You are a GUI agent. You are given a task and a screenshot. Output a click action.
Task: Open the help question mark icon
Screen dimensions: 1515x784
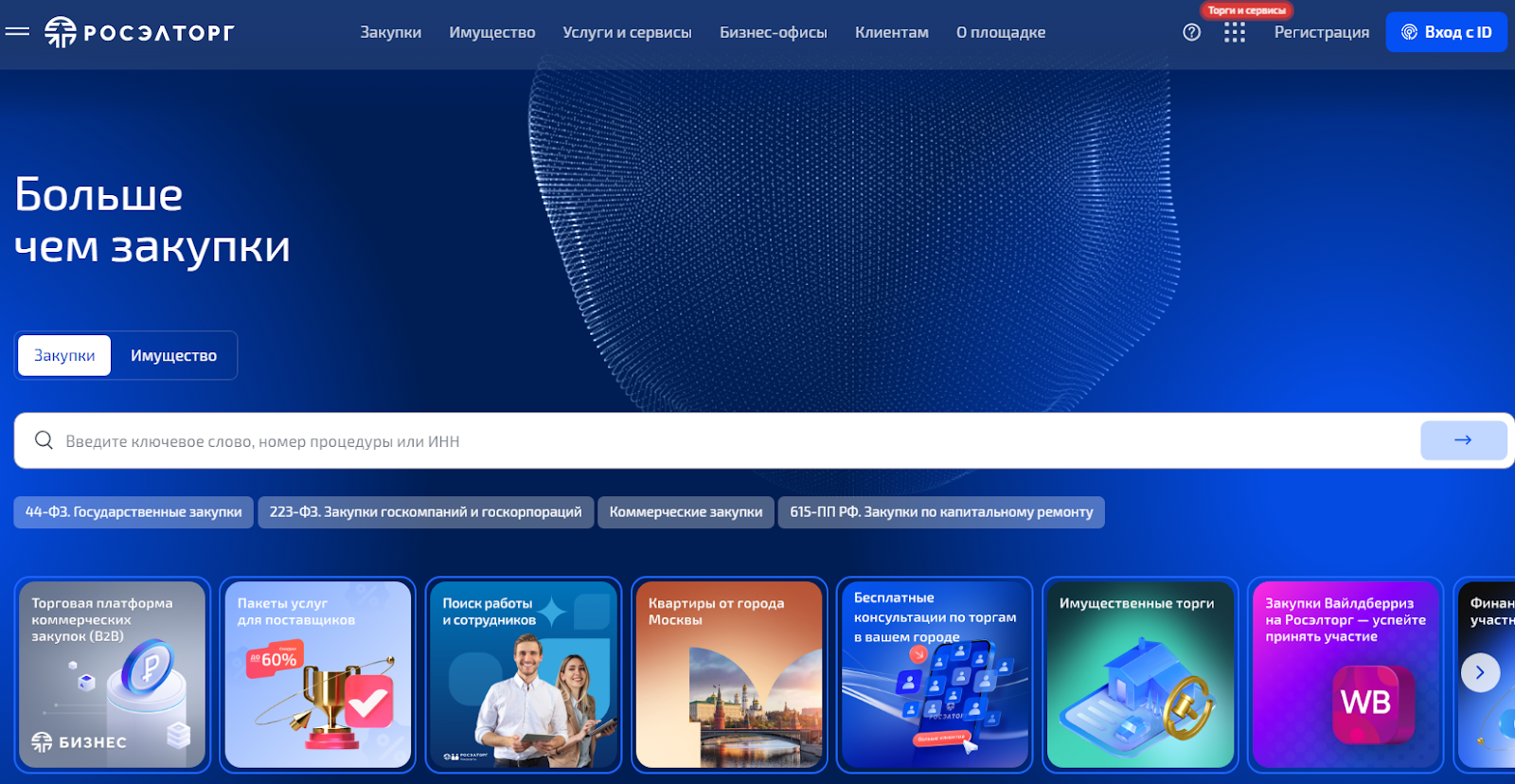tap(1192, 32)
